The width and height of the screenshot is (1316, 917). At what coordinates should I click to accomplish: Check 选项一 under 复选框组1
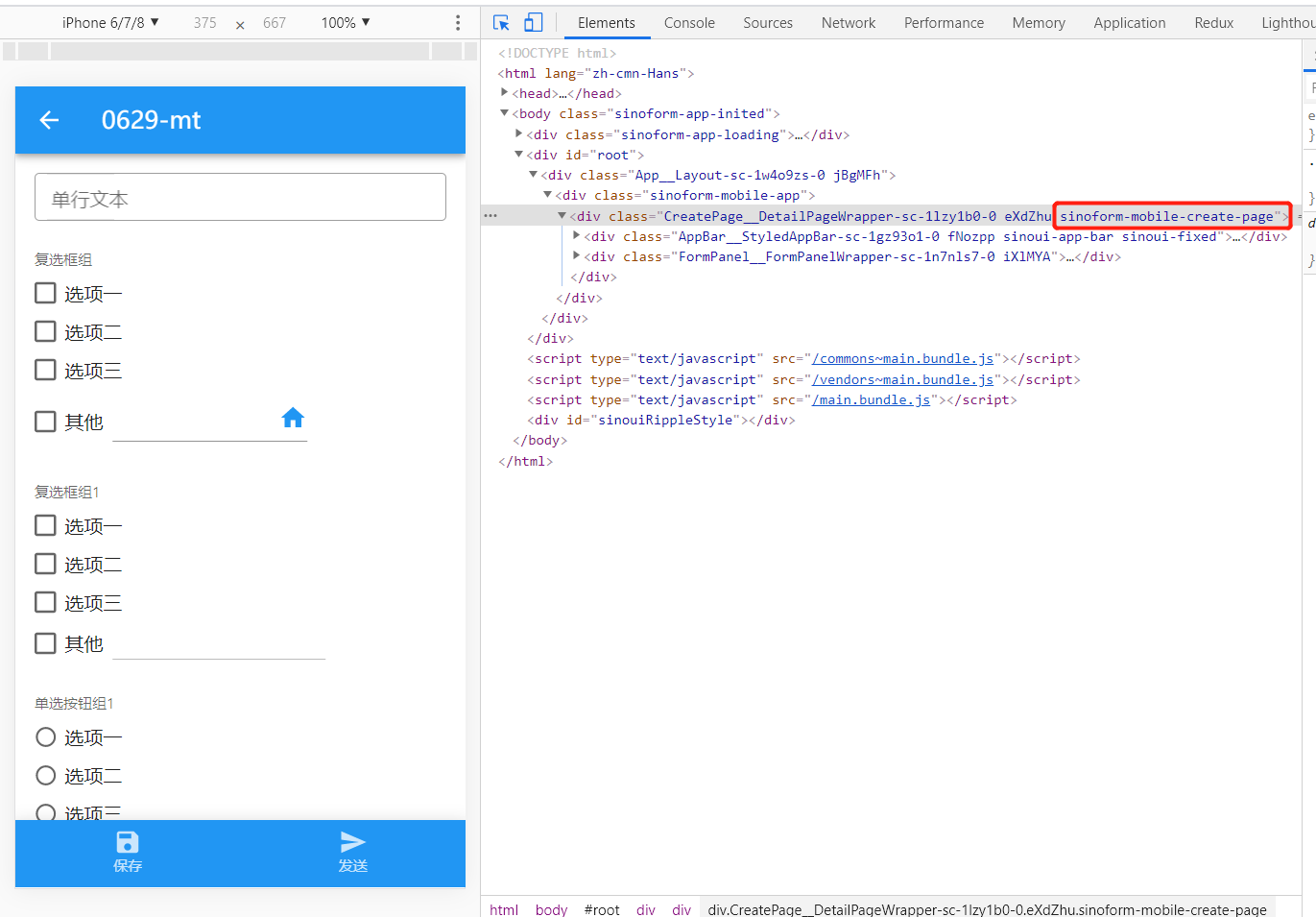point(45,525)
